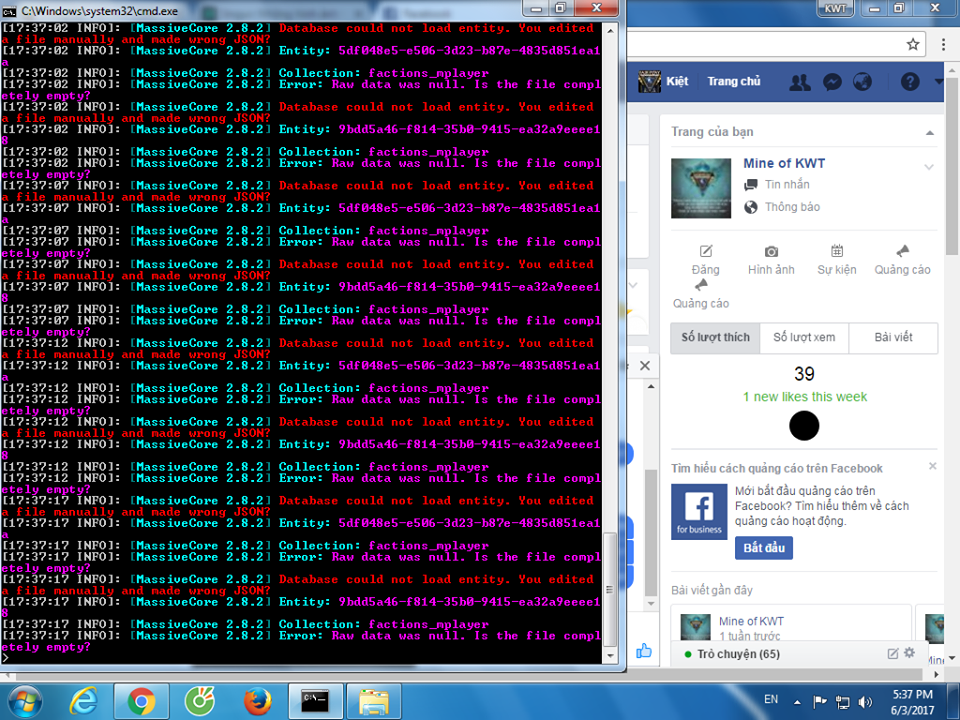Viewport: 960px width, 720px height.
Task: Launch Internet Explorer from taskbar
Action: click(x=83, y=702)
